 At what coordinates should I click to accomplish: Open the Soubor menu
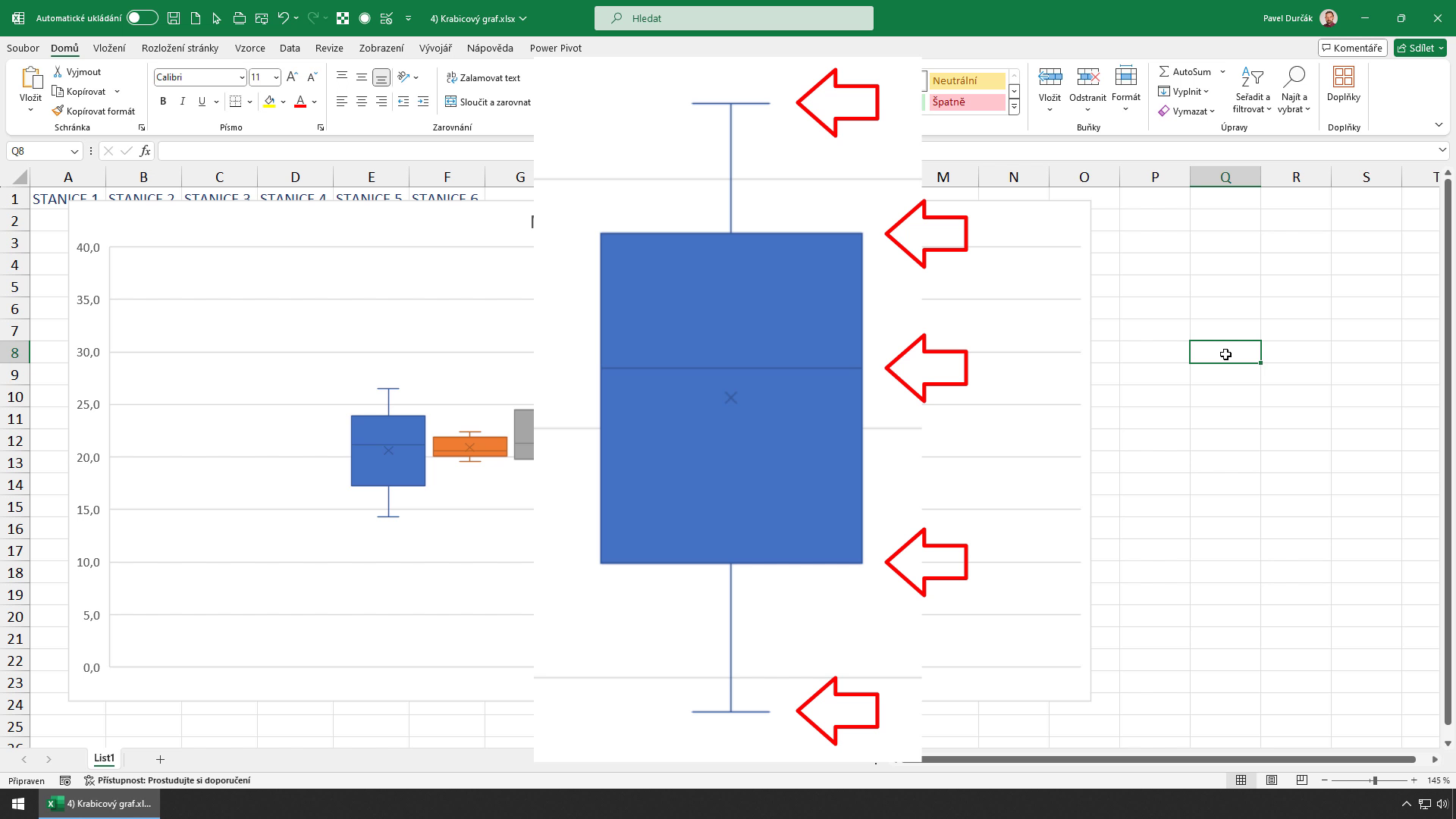pos(23,48)
